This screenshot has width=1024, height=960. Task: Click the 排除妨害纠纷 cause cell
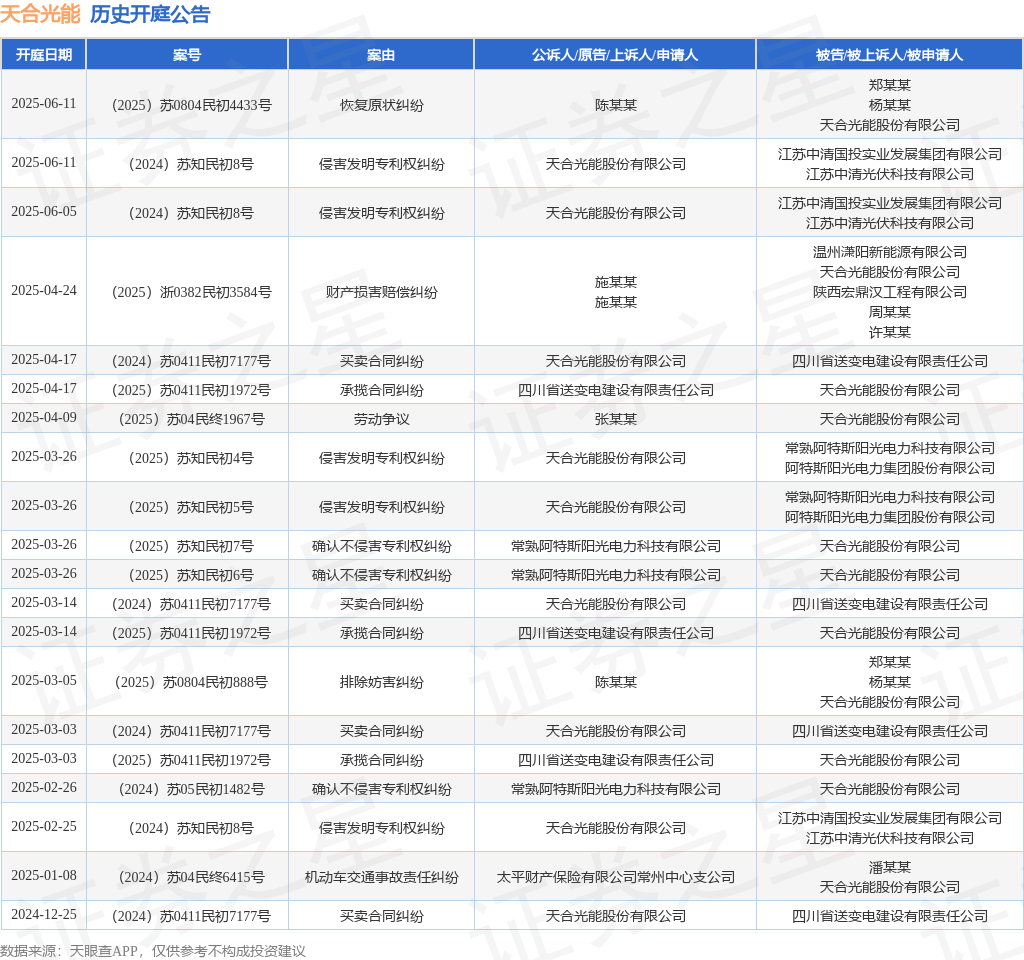tap(381, 682)
